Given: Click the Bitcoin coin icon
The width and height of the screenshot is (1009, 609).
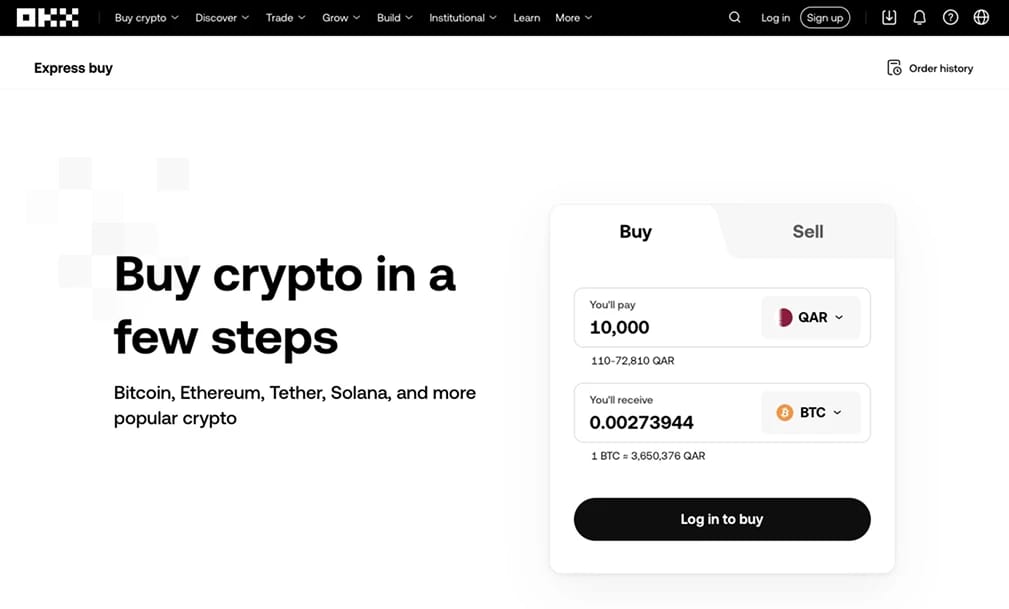Looking at the screenshot, I should point(785,412).
